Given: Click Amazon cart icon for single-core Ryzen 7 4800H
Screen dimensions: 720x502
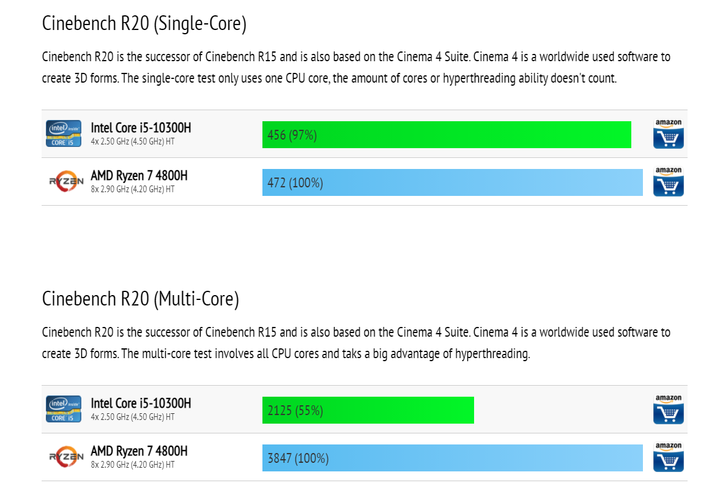Looking at the screenshot, I should coord(668,181).
